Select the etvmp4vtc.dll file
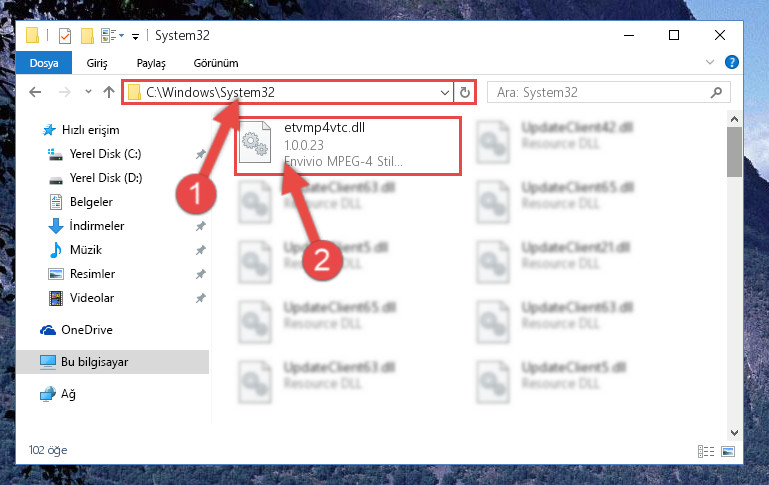769x485 pixels. tap(348, 145)
